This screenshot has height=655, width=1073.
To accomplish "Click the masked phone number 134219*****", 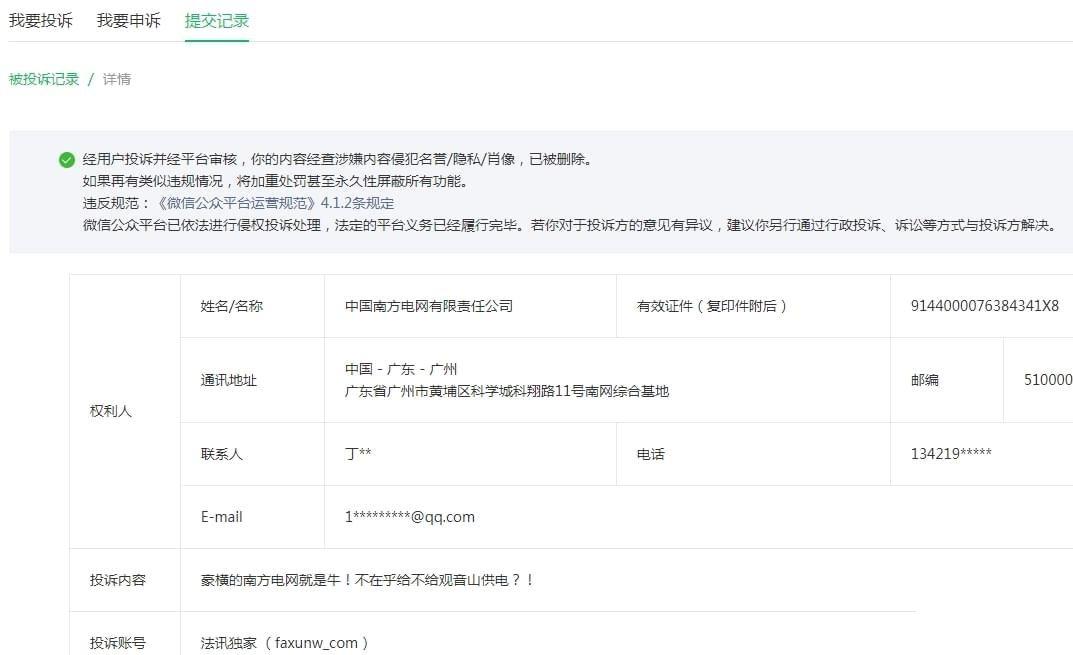I will pyautogui.click(x=950, y=454).
